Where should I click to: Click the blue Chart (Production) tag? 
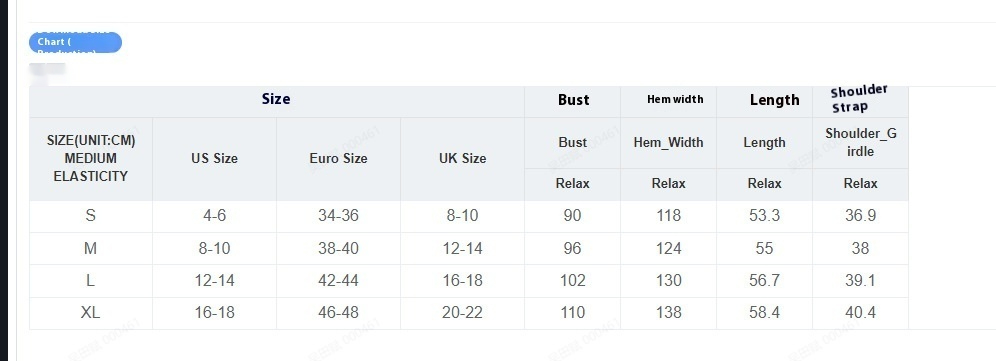(x=75, y=42)
